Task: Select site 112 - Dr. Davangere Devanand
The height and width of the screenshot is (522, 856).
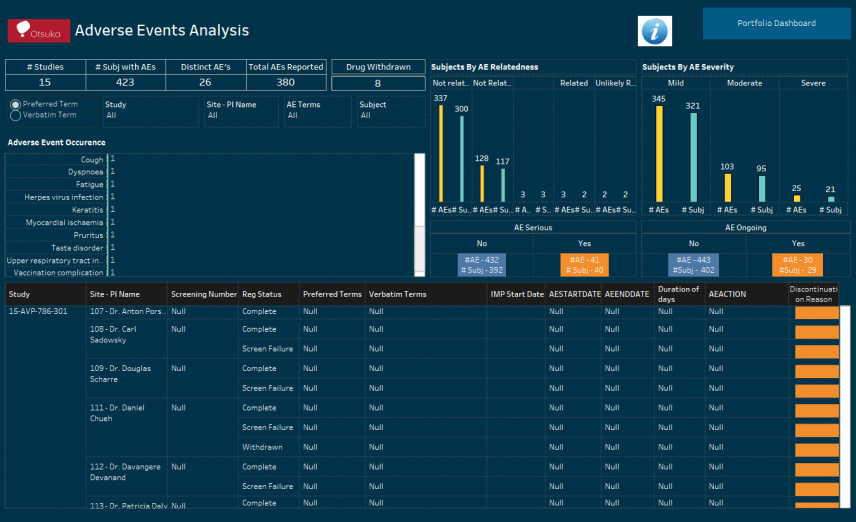Action: pyautogui.click(x=125, y=472)
